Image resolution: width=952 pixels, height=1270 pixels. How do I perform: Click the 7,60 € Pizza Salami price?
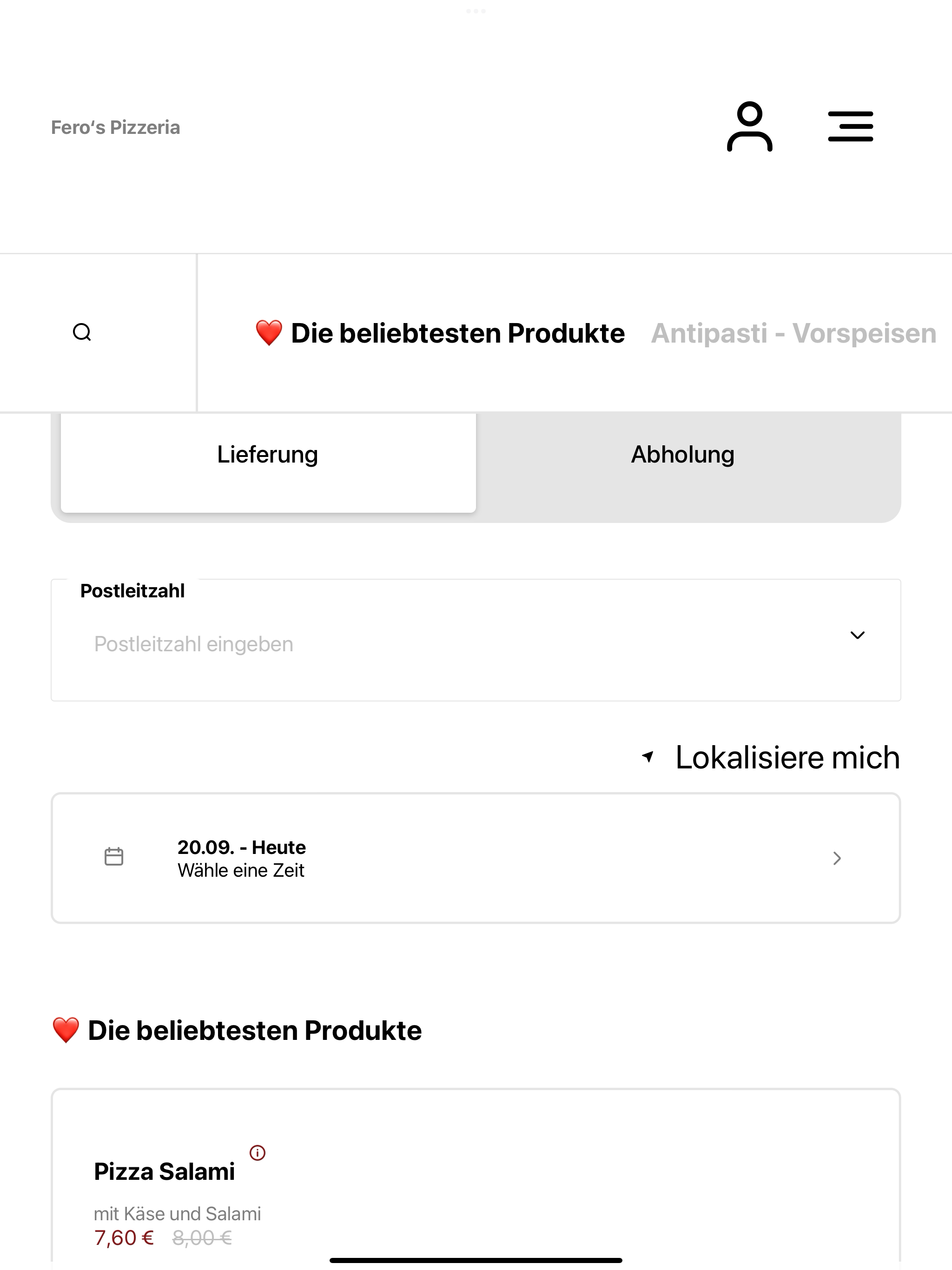(x=124, y=1237)
